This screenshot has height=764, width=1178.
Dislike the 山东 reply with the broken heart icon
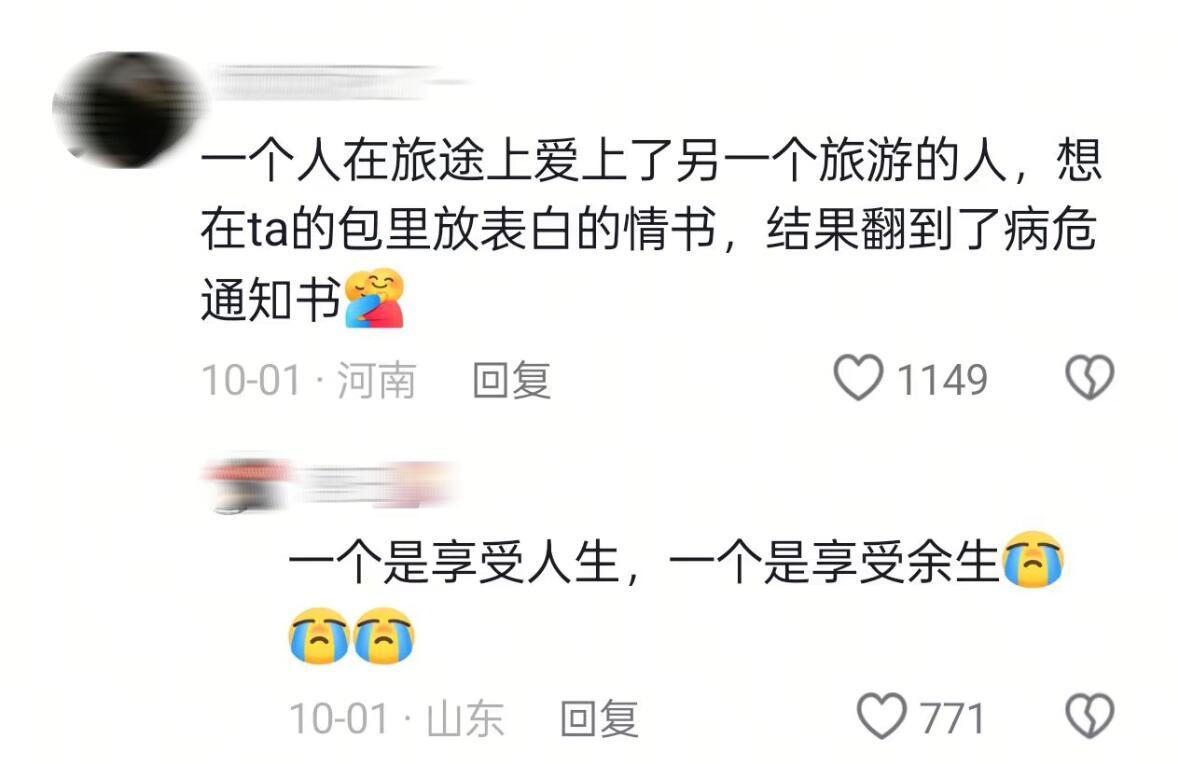click(1089, 717)
